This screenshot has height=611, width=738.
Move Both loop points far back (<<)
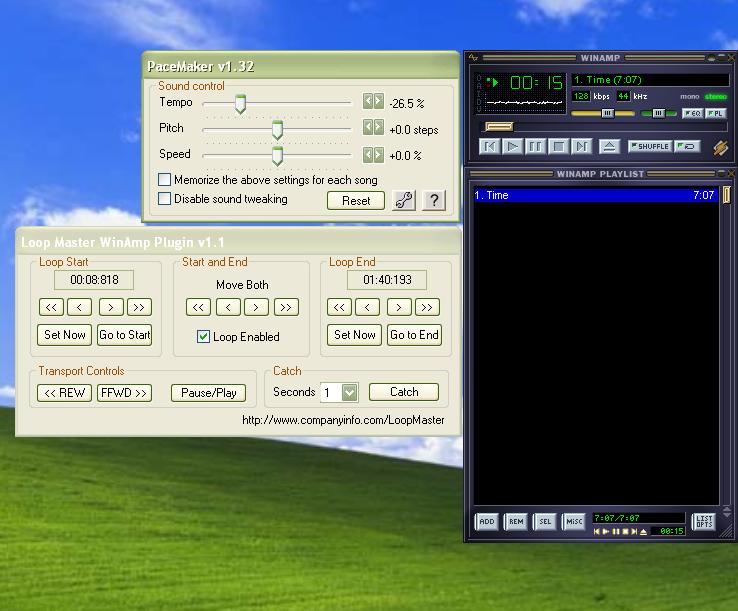coord(198,307)
